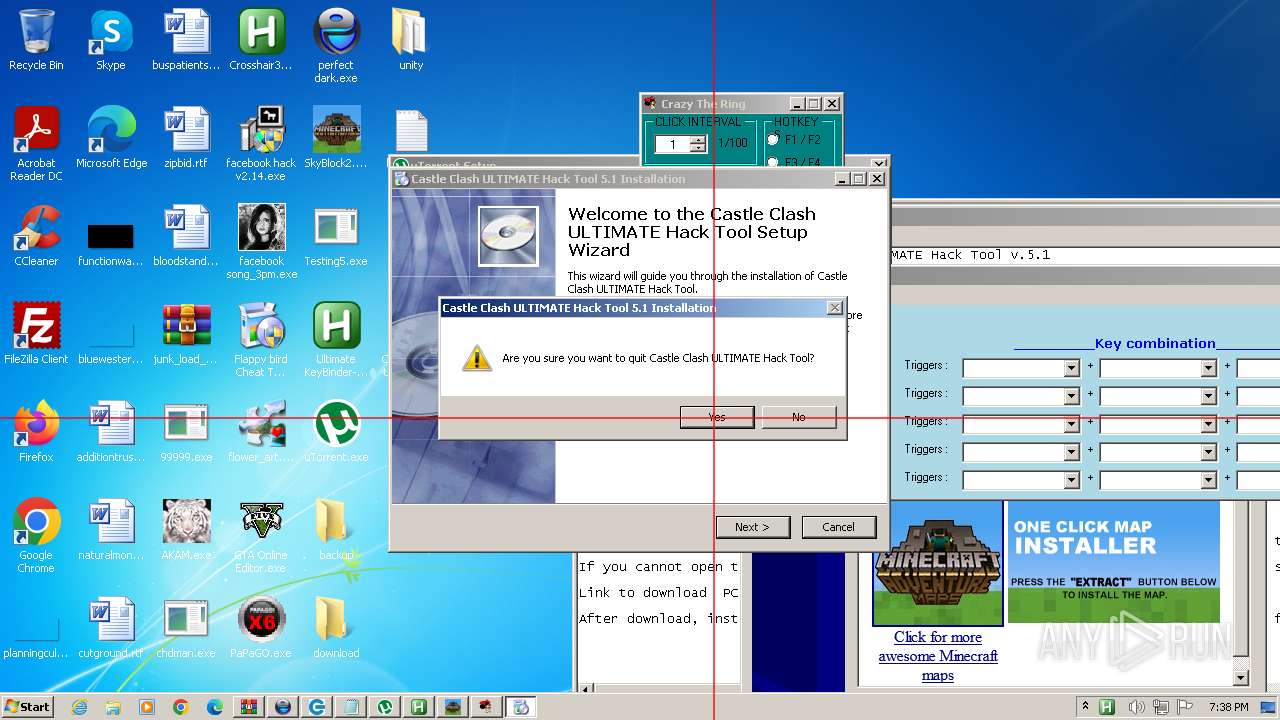Image resolution: width=1280 pixels, height=720 pixels.
Task: Confirm quitting setup with Yes
Action: [x=717, y=417]
